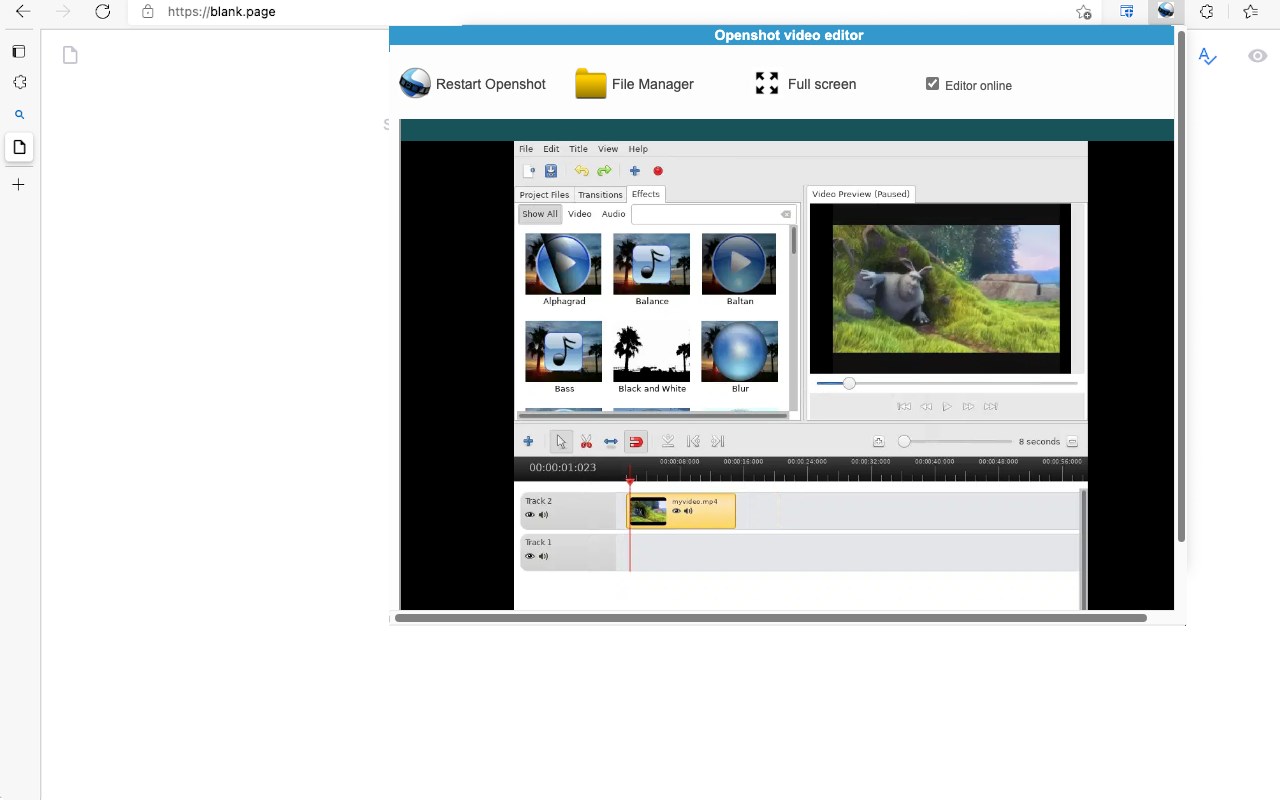The height and width of the screenshot is (800, 1280).
Task: Click the timeline zoom out icon
Action: pyautogui.click(x=1072, y=442)
